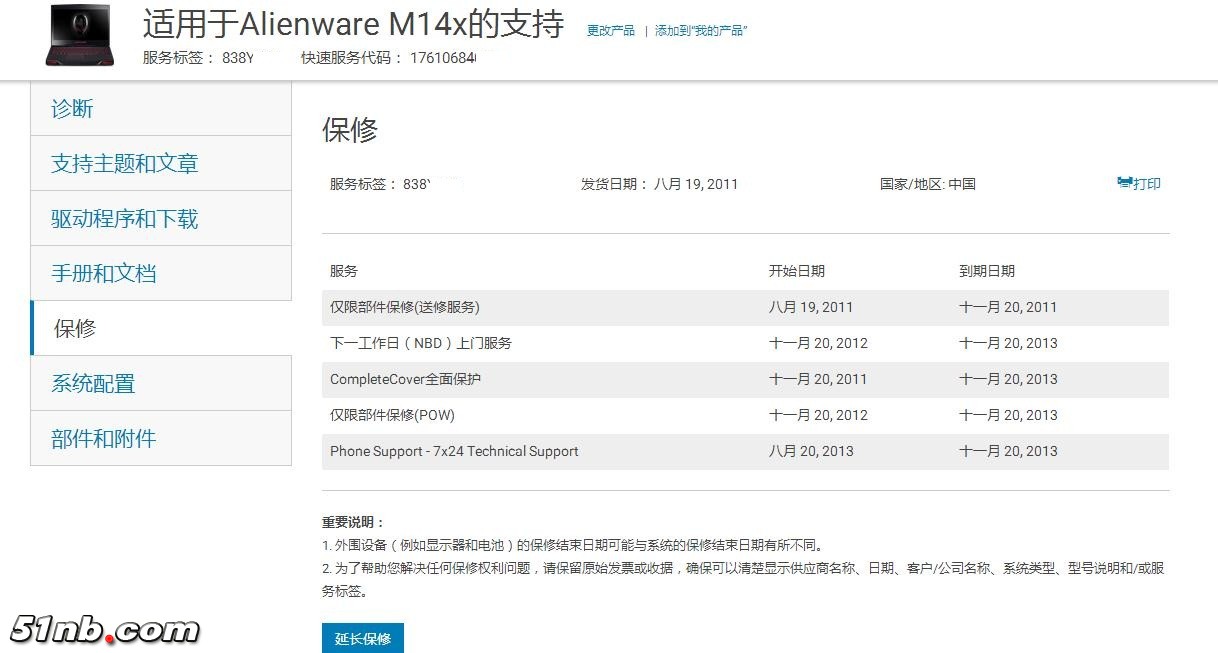The height and width of the screenshot is (653, 1218).
Task: Click start date 八月 20, 2013
Action: pyautogui.click(x=811, y=451)
